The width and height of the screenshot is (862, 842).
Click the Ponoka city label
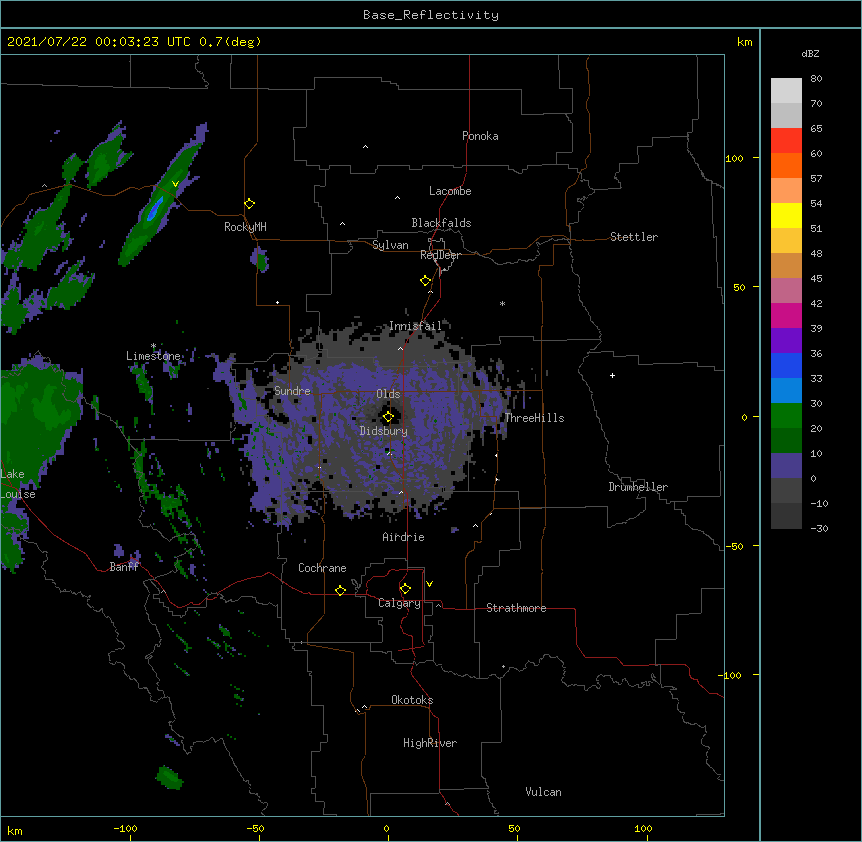click(480, 136)
